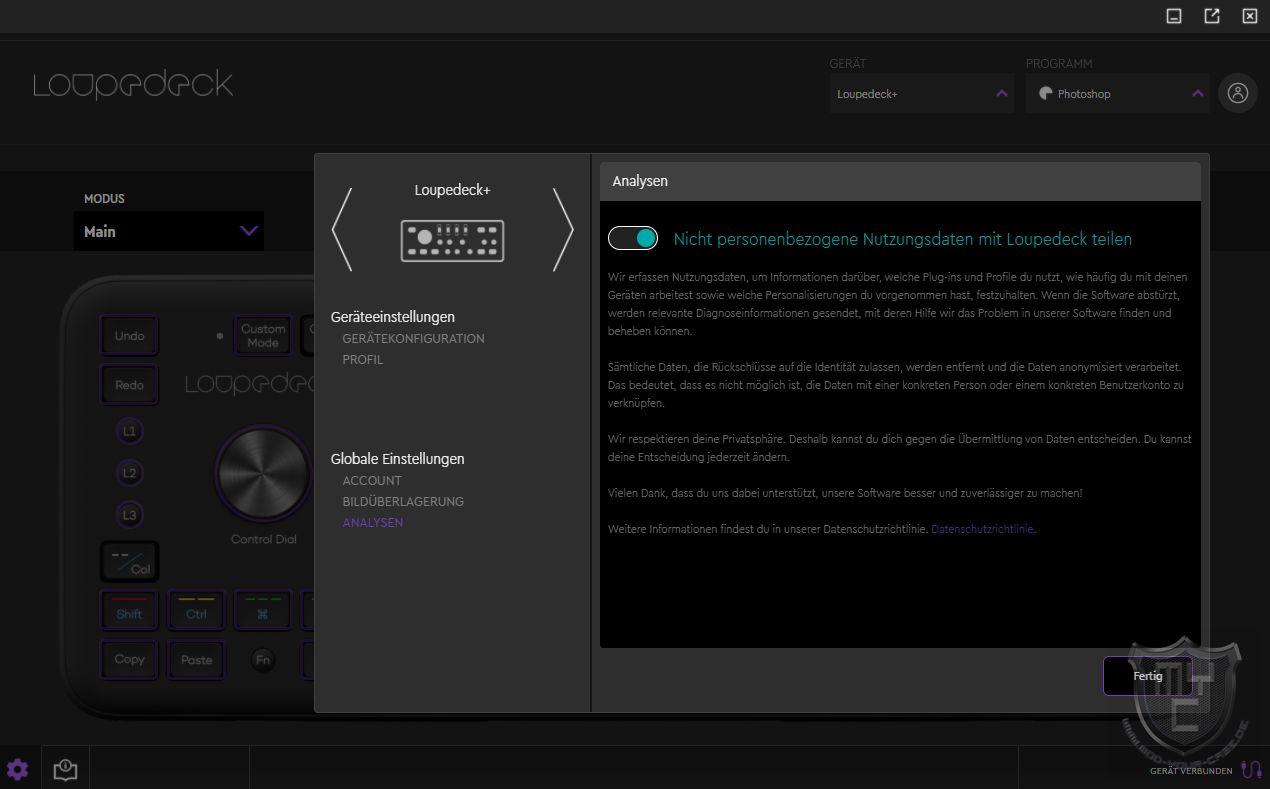Select the L3 round button
Viewport: 1270px width, 789px height.
[x=129, y=515]
